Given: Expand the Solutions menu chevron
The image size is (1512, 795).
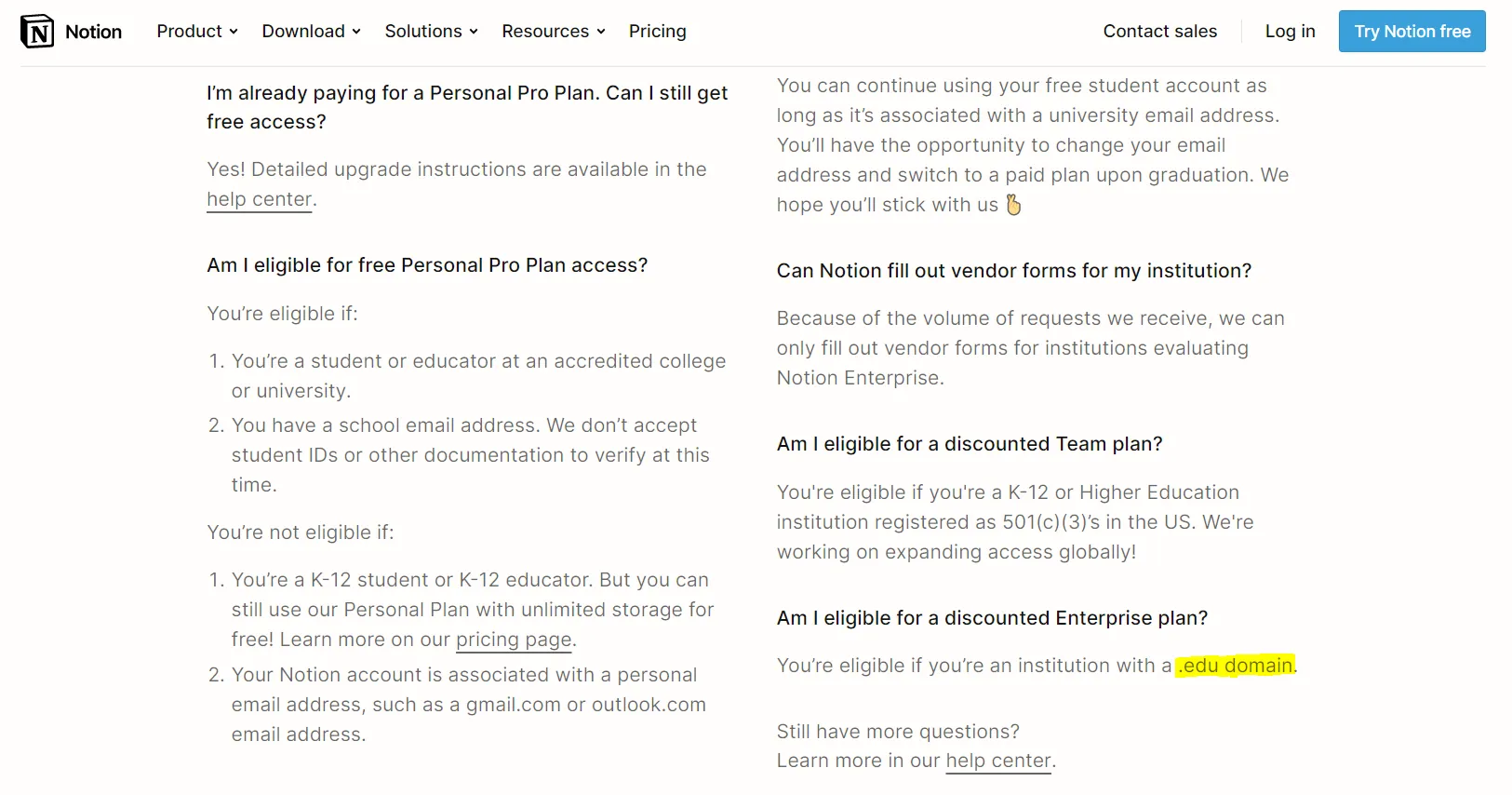Looking at the screenshot, I should click(x=474, y=32).
